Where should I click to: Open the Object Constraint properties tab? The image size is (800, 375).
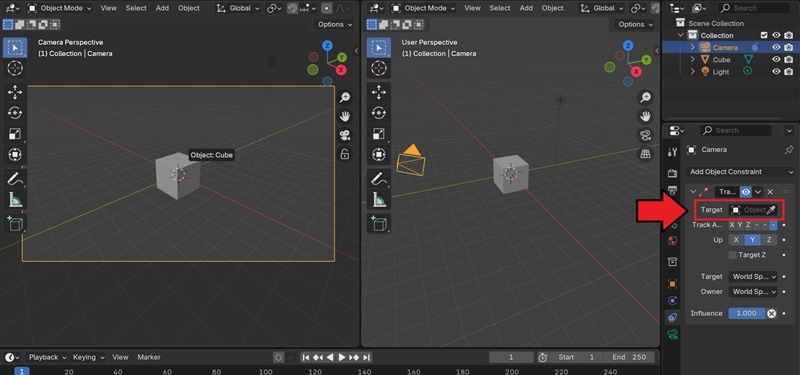coord(672,317)
